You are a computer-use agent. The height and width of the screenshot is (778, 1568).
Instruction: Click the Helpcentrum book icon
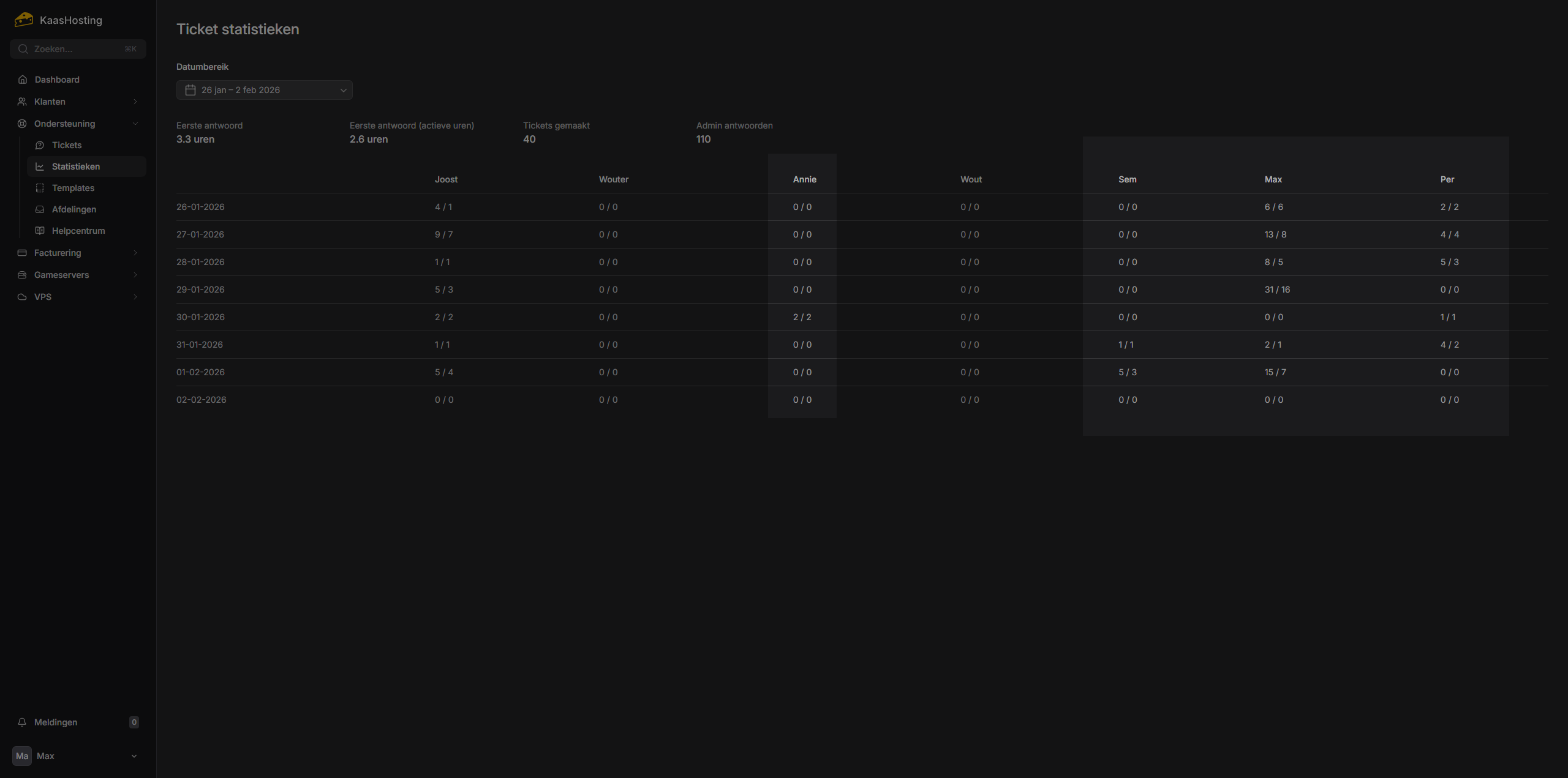point(40,231)
